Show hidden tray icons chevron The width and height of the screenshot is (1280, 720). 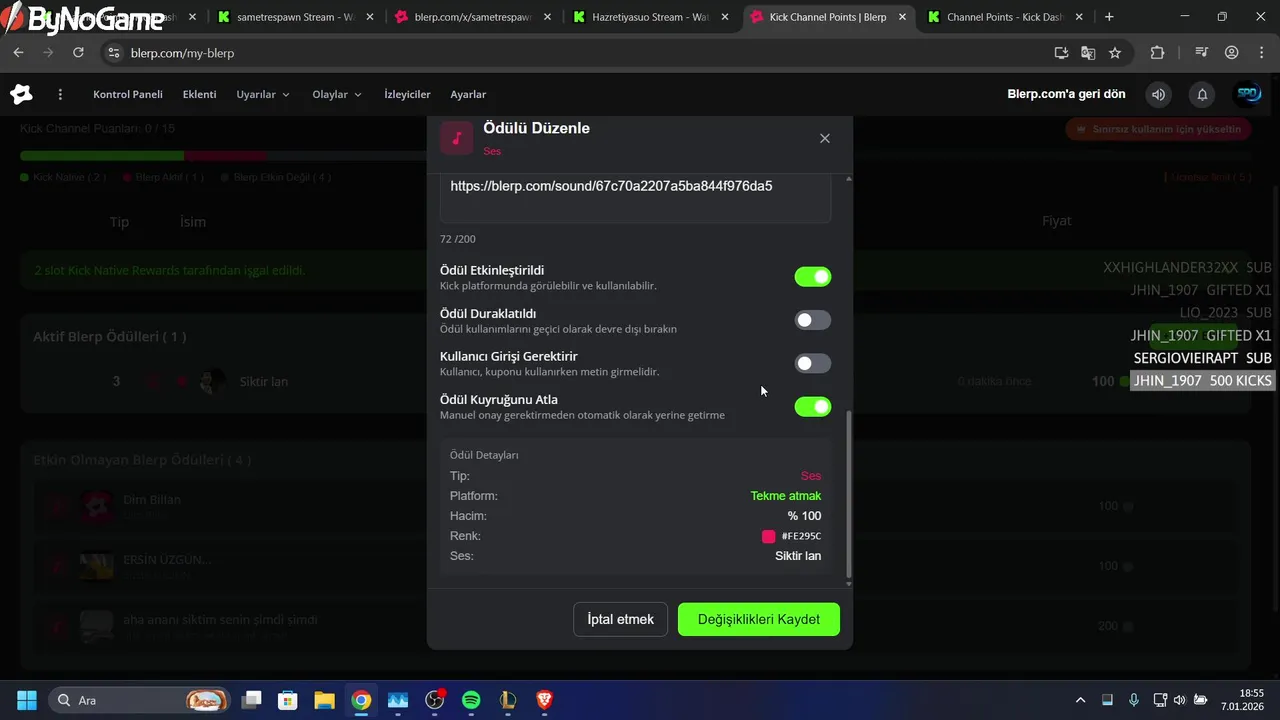(x=1080, y=700)
